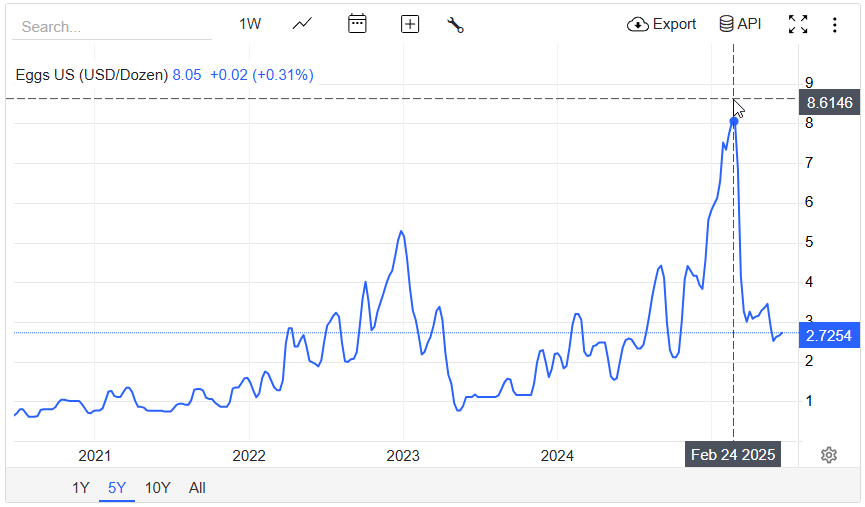The image size is (865, 507).
Task: Click the y-axis value 7
Action: 809,163
